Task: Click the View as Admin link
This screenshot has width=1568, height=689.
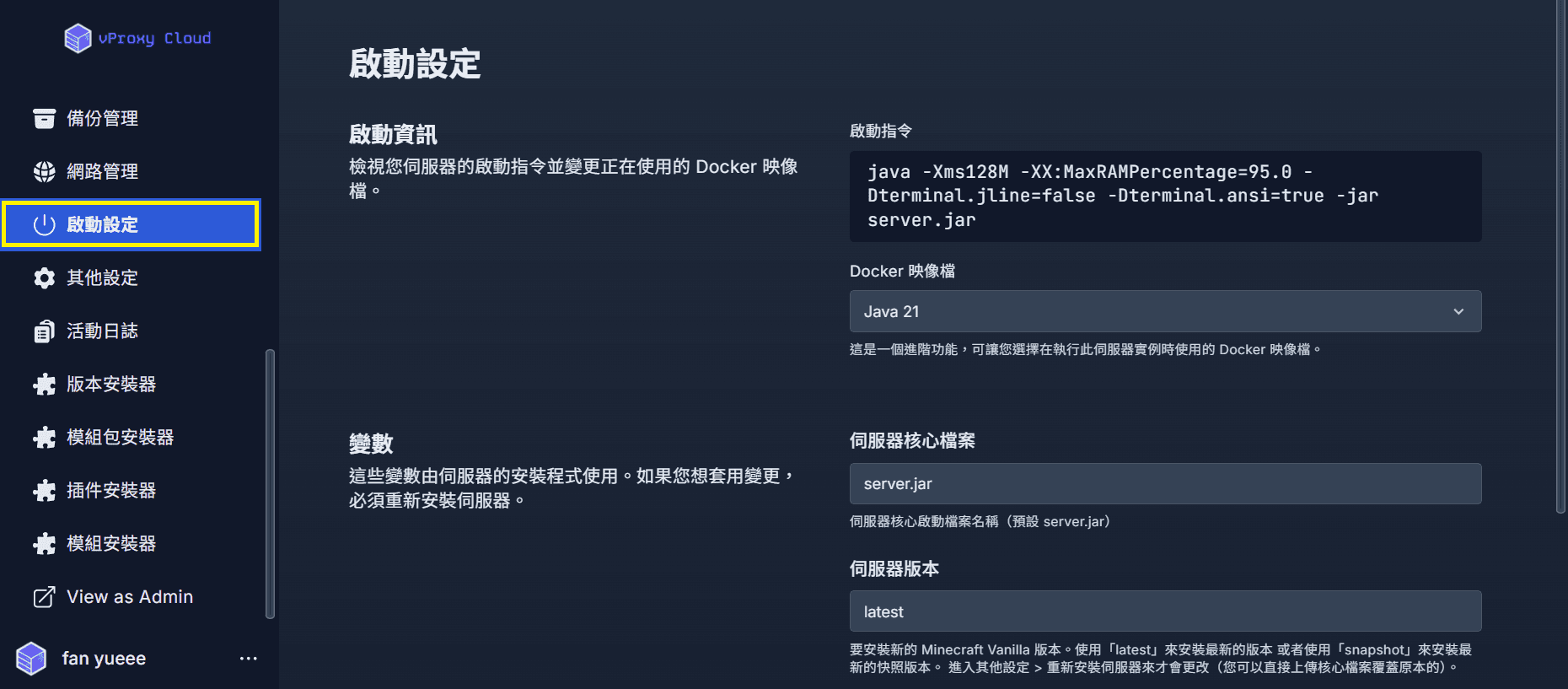Action: (132, 596)
